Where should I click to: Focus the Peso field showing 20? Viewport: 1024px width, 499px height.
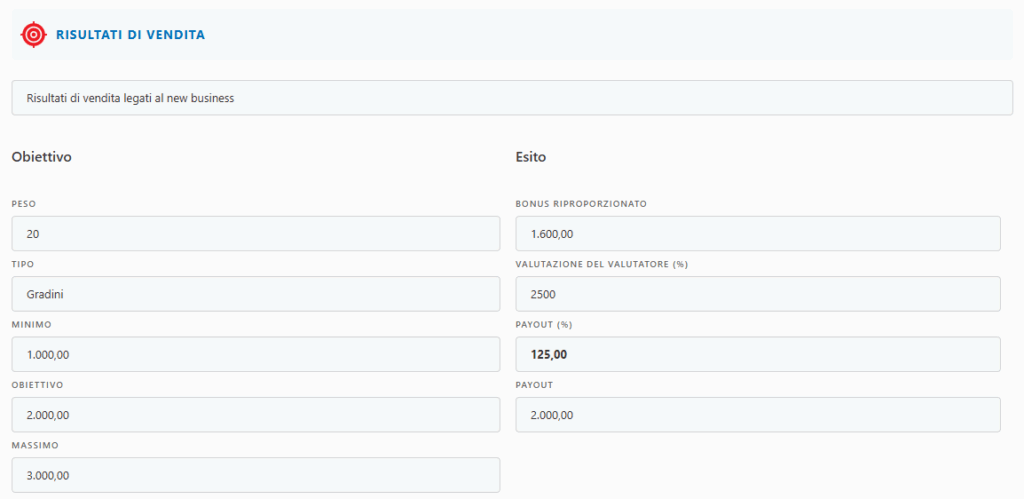[255, 234]
